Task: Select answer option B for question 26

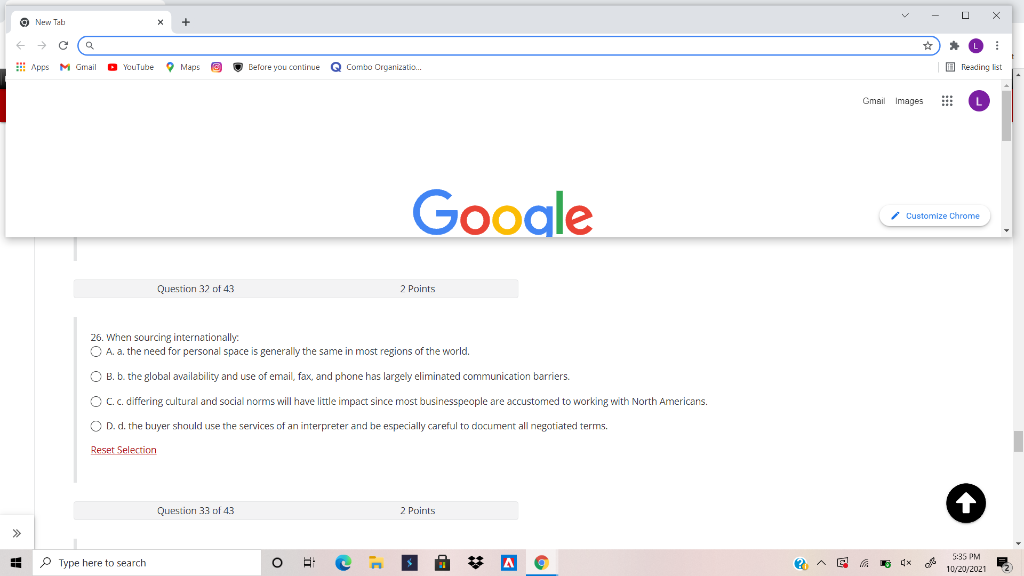Action: (96, 377)
